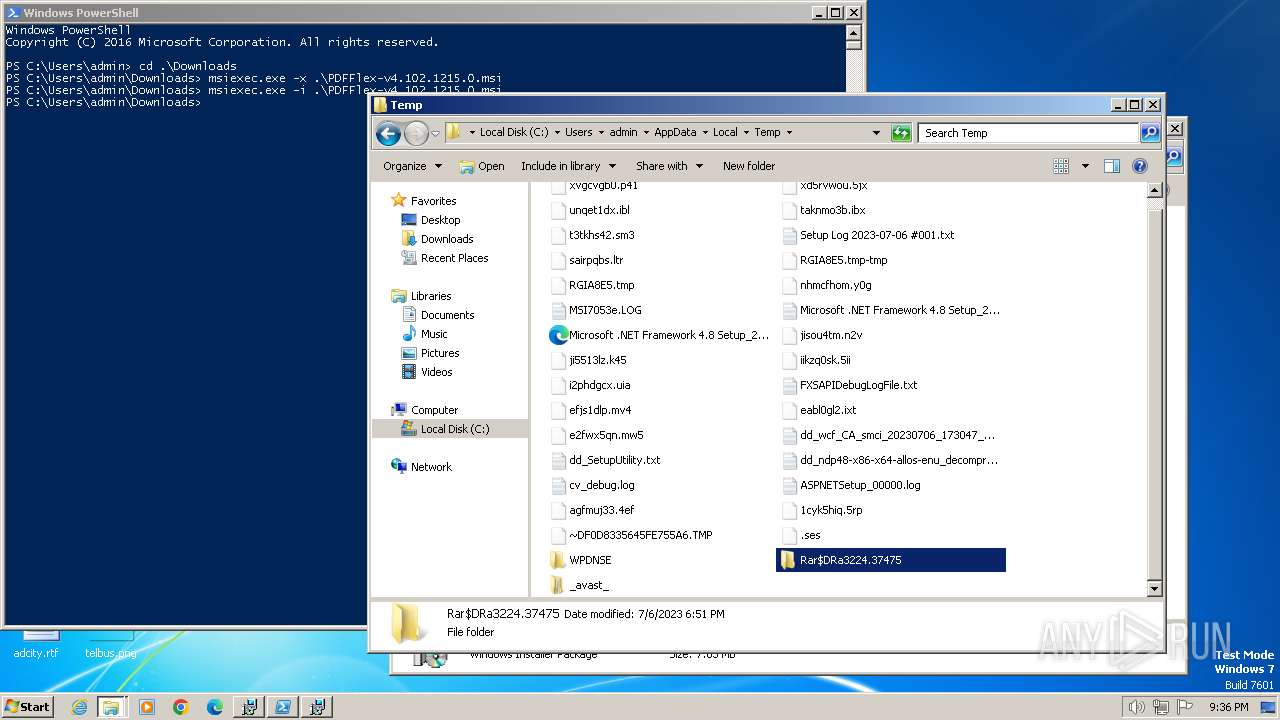Select Recent Places in navigation pane
The image size is (1280, 720).
(x=454, y=257)
